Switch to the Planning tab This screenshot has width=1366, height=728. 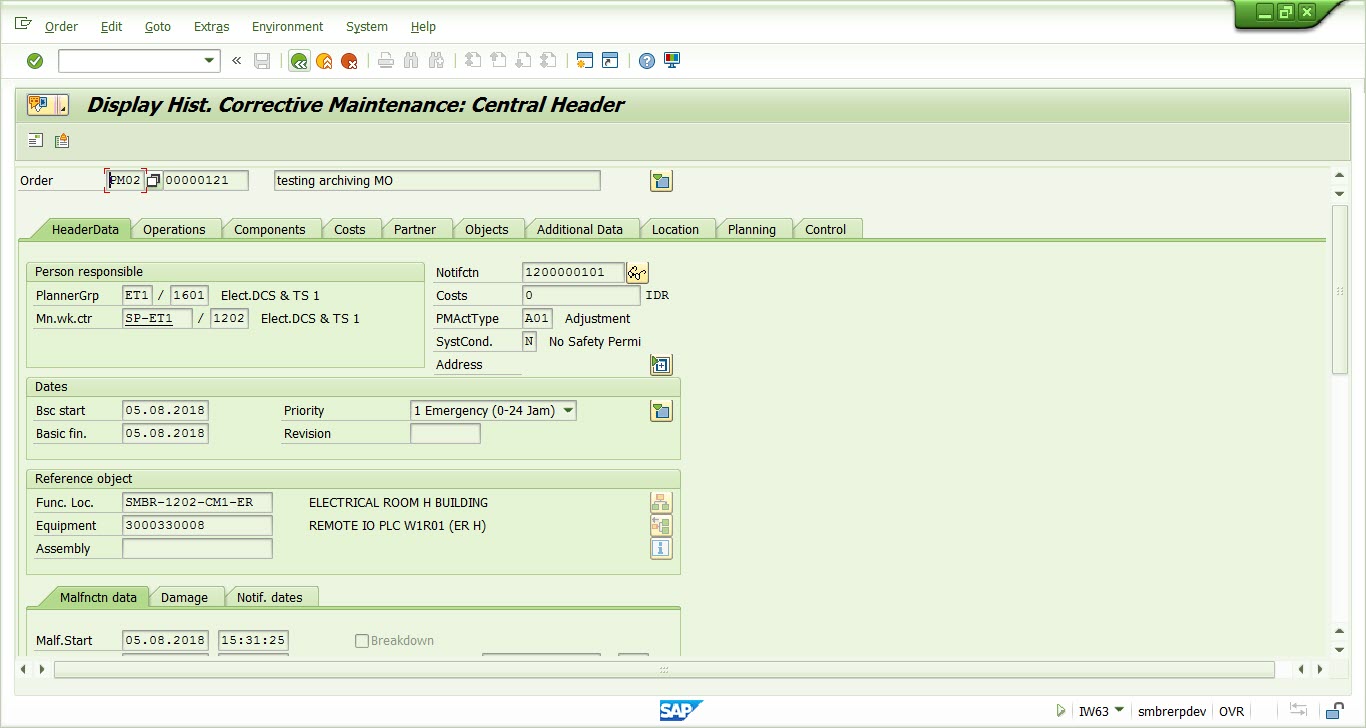pyautogui.click(x=752, y=229)
